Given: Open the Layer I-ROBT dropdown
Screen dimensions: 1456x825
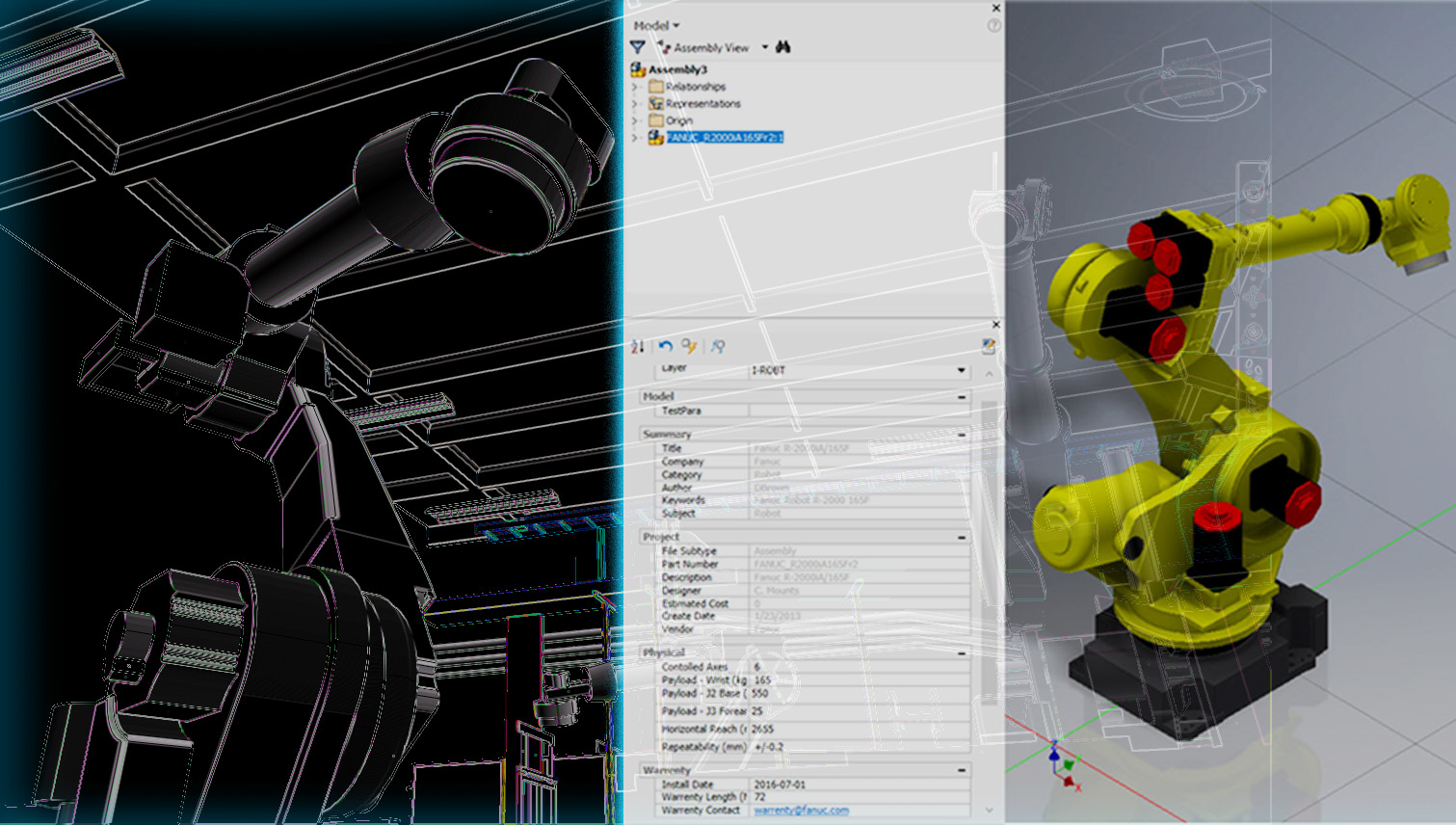Looking at the screenshot, I should pyautogui.click(x=961, y=370).
